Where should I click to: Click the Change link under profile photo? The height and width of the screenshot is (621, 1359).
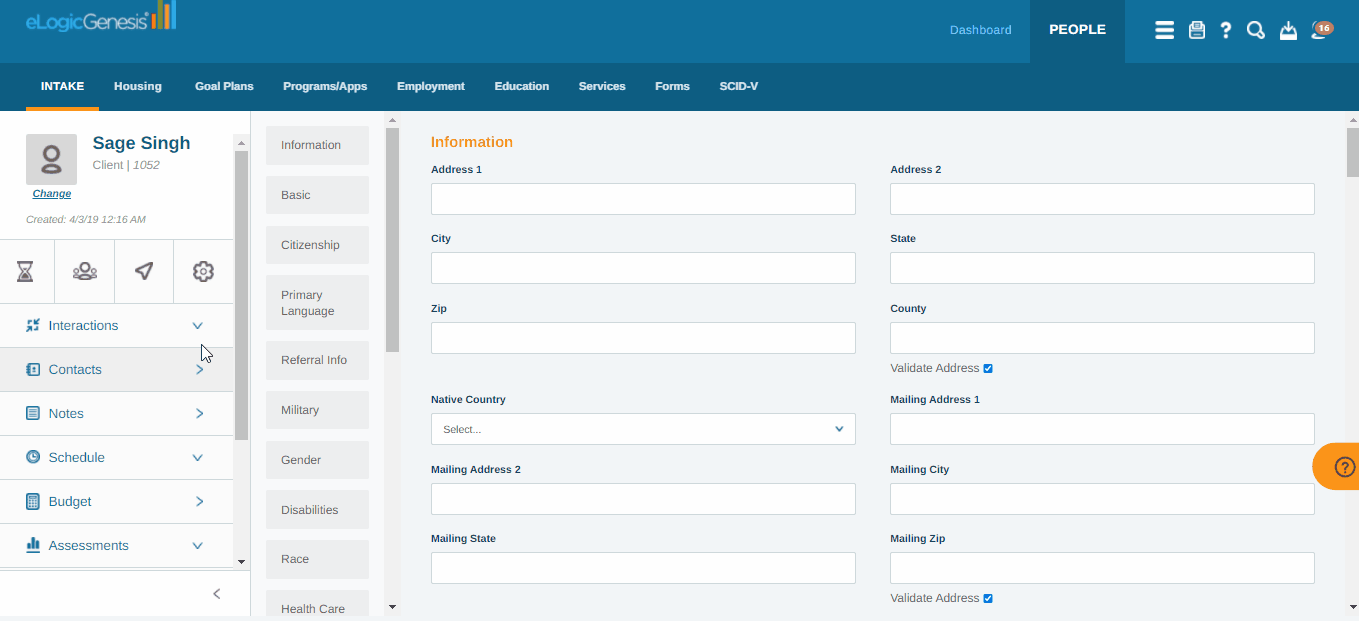click(x=51, y=193)
